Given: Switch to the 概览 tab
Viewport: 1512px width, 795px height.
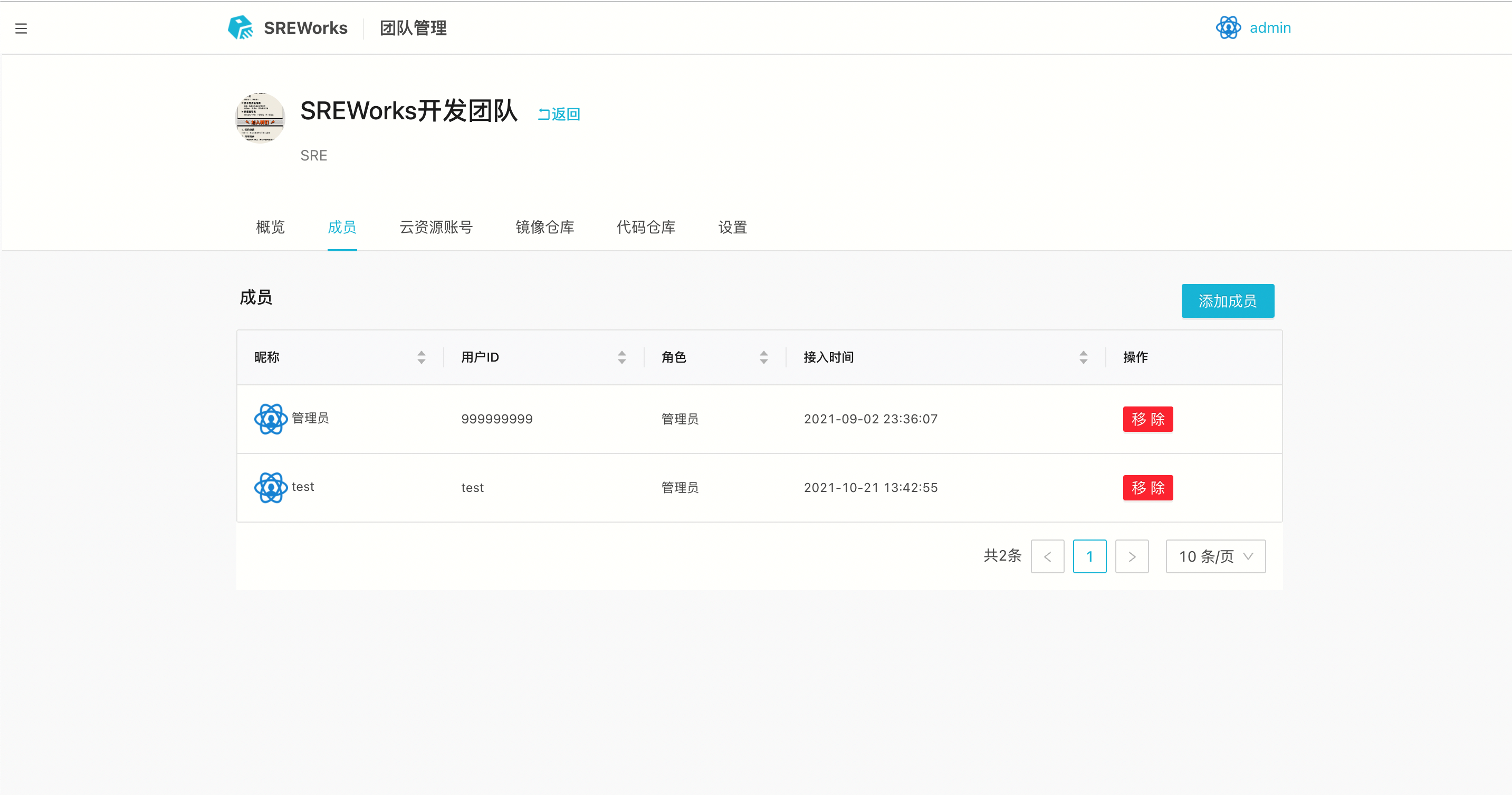Looking at the screenshot, I should pyautogui.click(x=270, y=227).
